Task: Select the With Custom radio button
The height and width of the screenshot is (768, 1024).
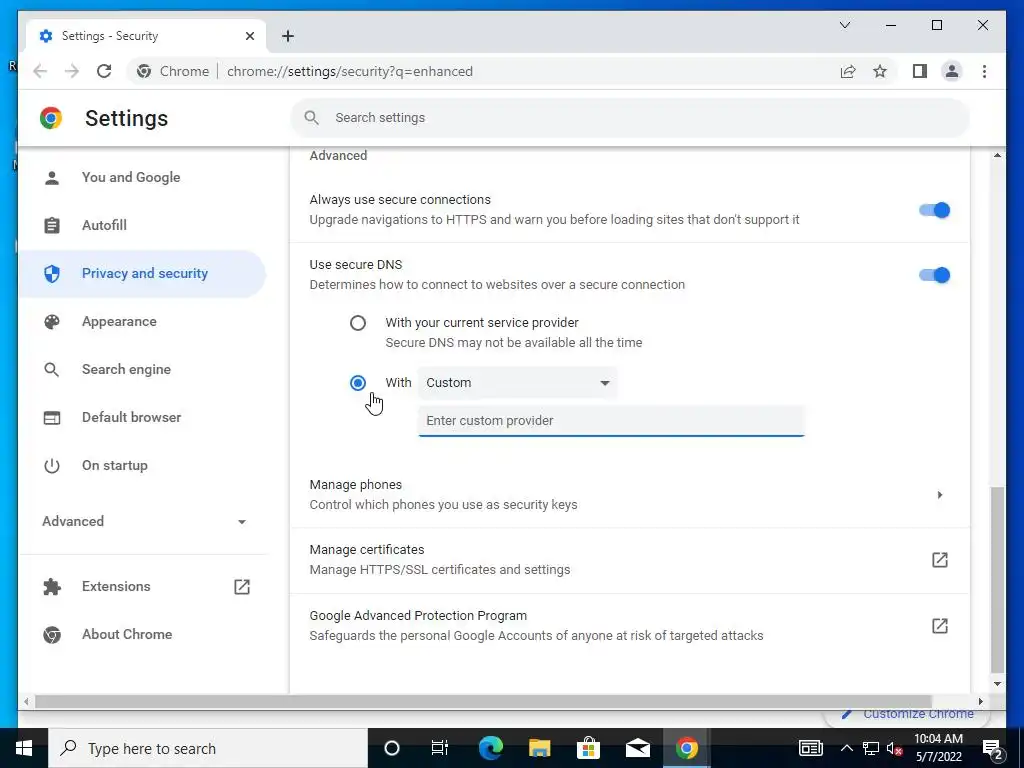Action: pos(358,383)
